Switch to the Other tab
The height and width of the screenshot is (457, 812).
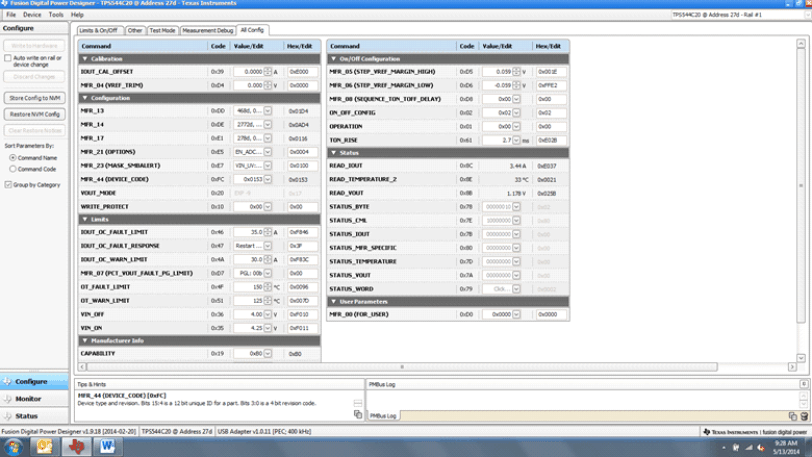135,31
